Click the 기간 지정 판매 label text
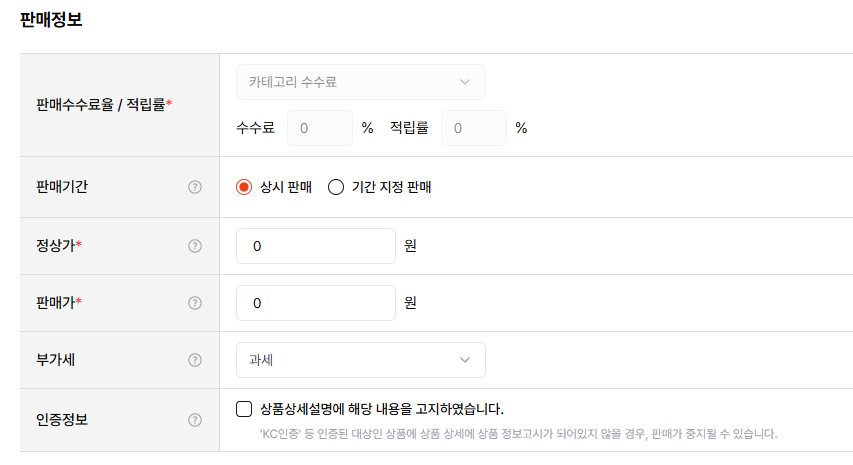This screenshot has width=853, height=465. pos(391,187)
